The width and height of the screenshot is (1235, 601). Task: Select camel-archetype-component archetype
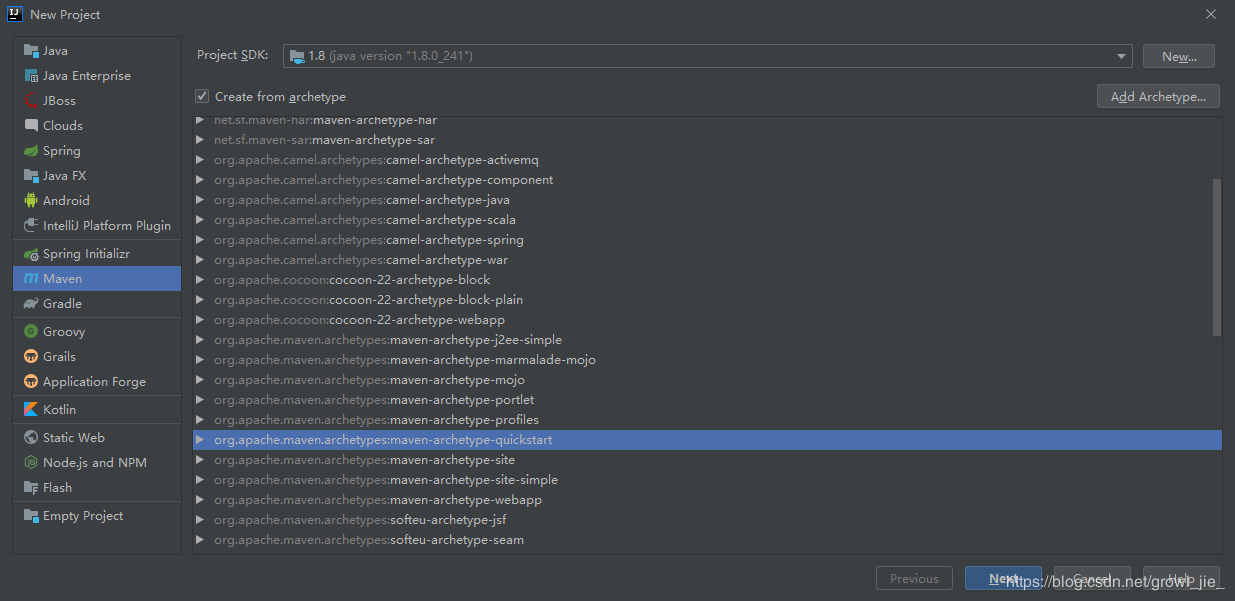click(707, 180)
